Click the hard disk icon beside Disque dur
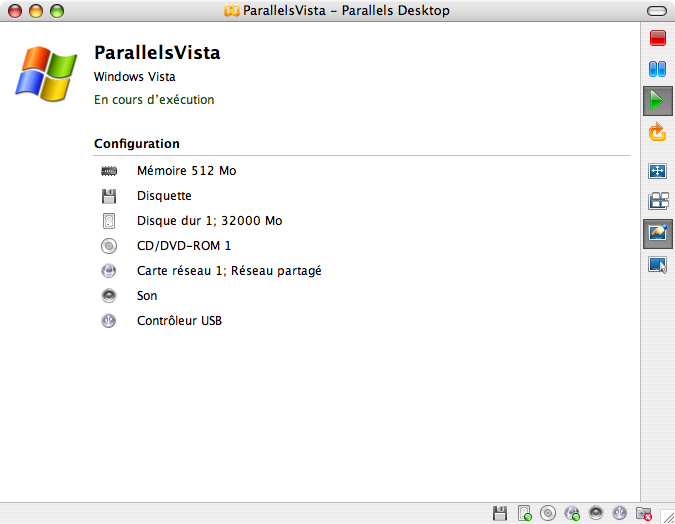 [x=109, y=221]
